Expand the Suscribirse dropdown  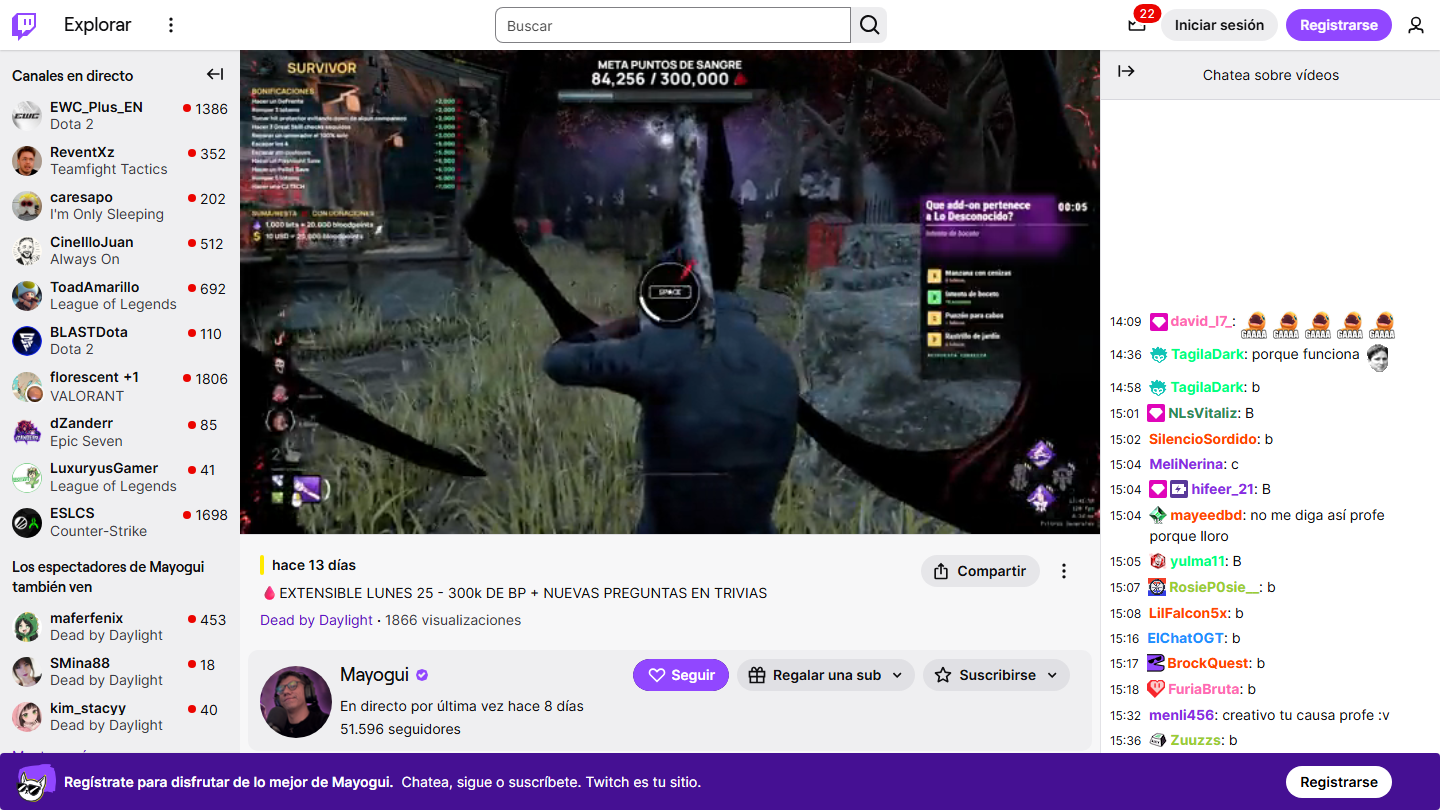tap(996, 675)
